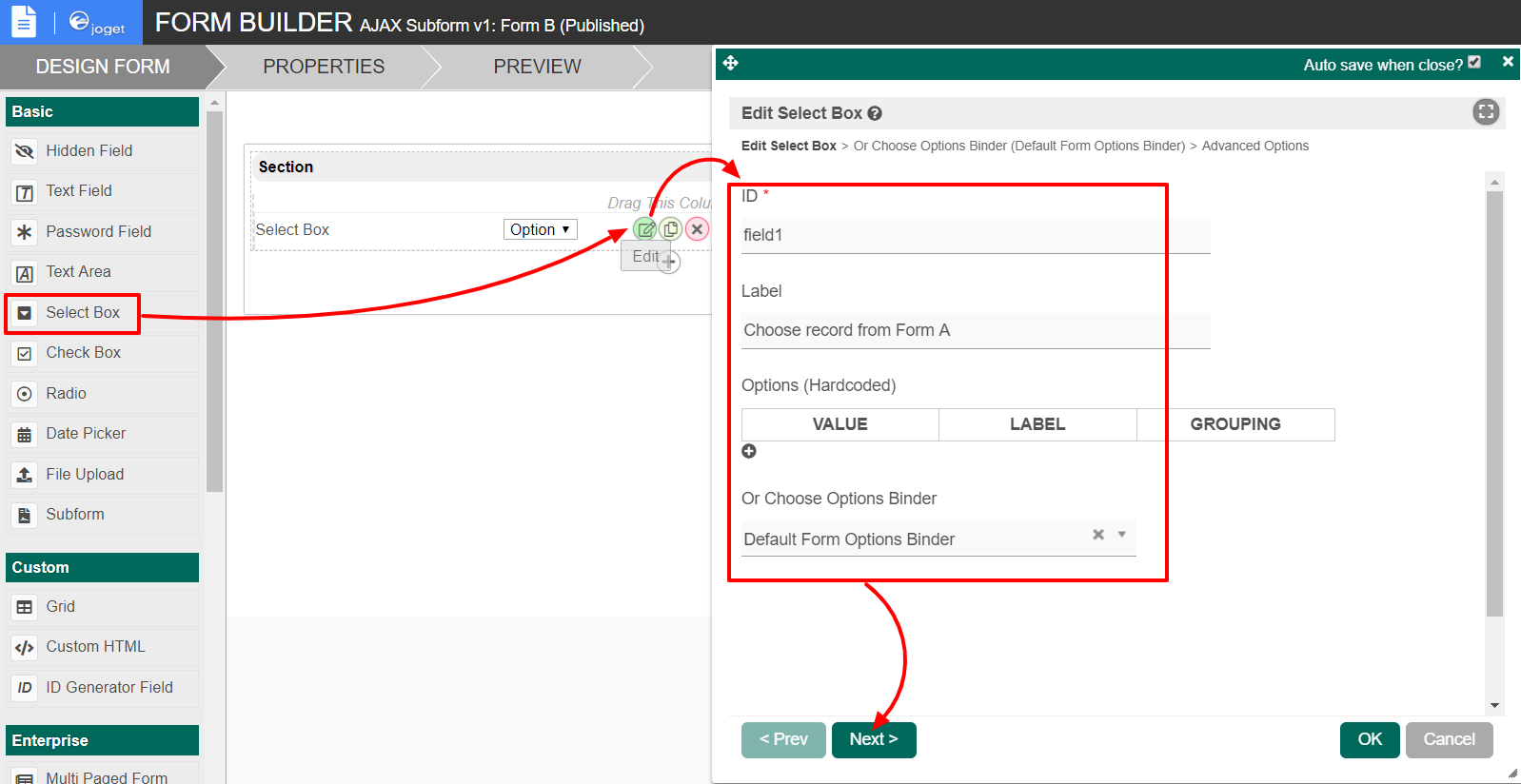Maximize the property editor with fullscreen icon
The height and width of the screenshot is (784, 1521).
tap(1485, 112)
